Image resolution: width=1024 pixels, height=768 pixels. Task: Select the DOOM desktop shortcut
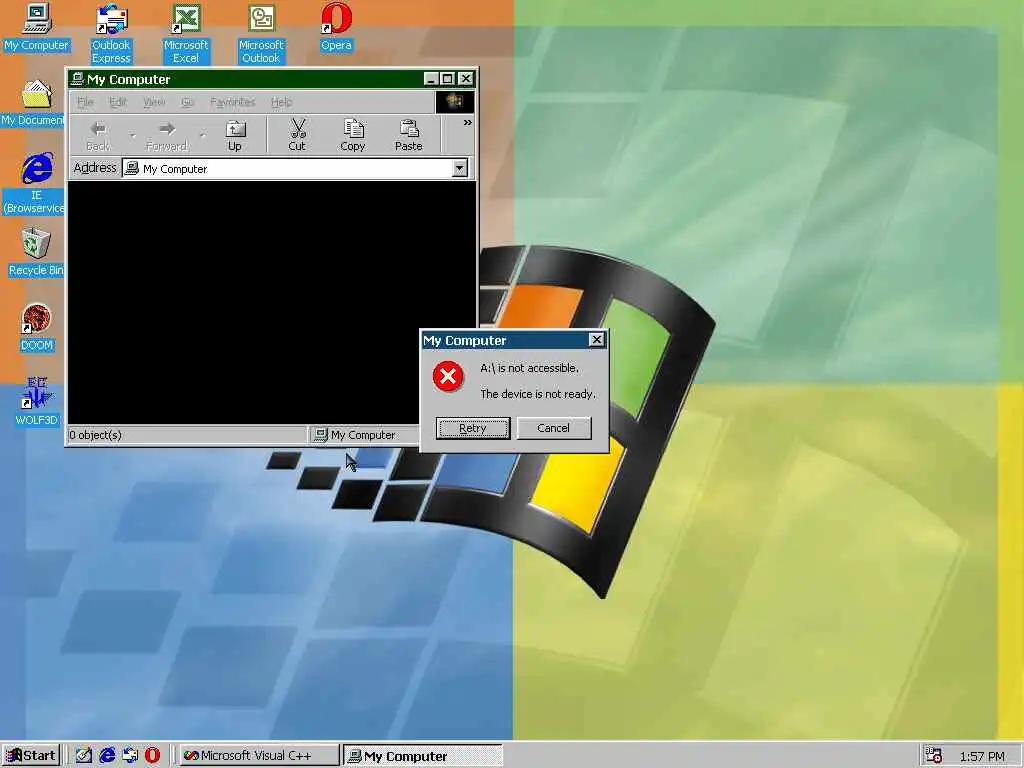[37, 328]
